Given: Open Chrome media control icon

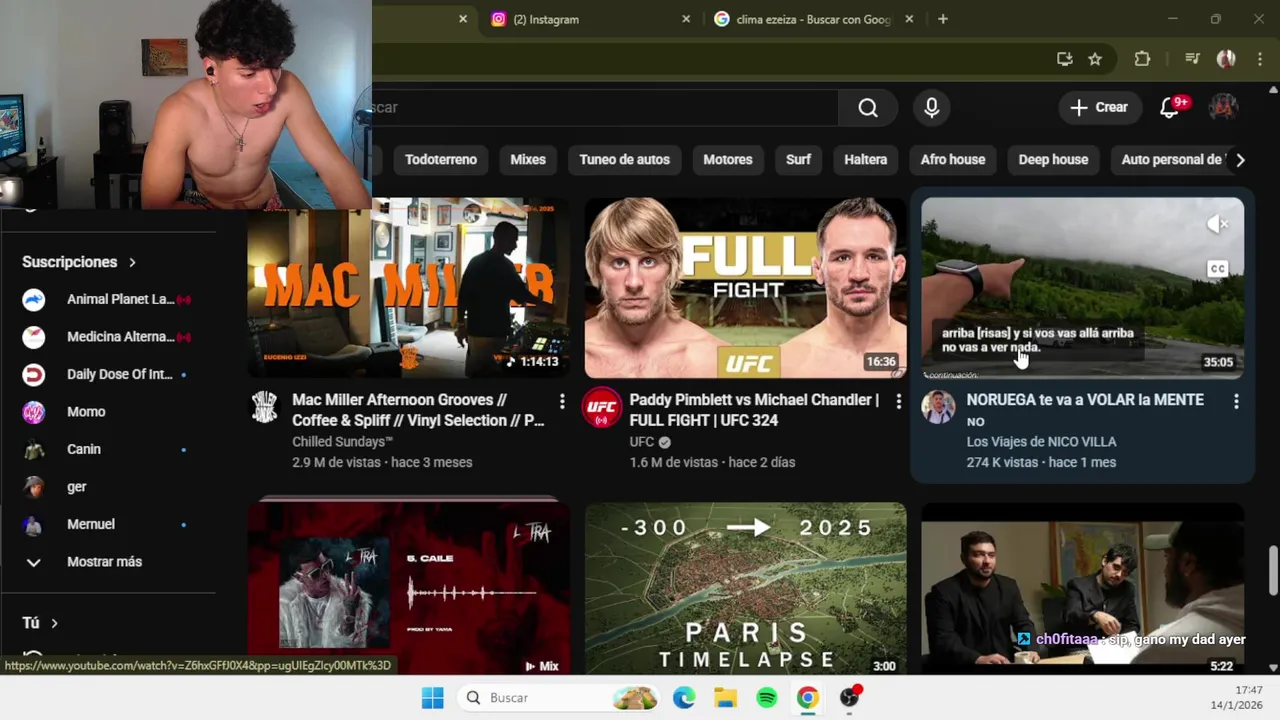Looking at the screenshot, I should click(x=1192, y=59).
